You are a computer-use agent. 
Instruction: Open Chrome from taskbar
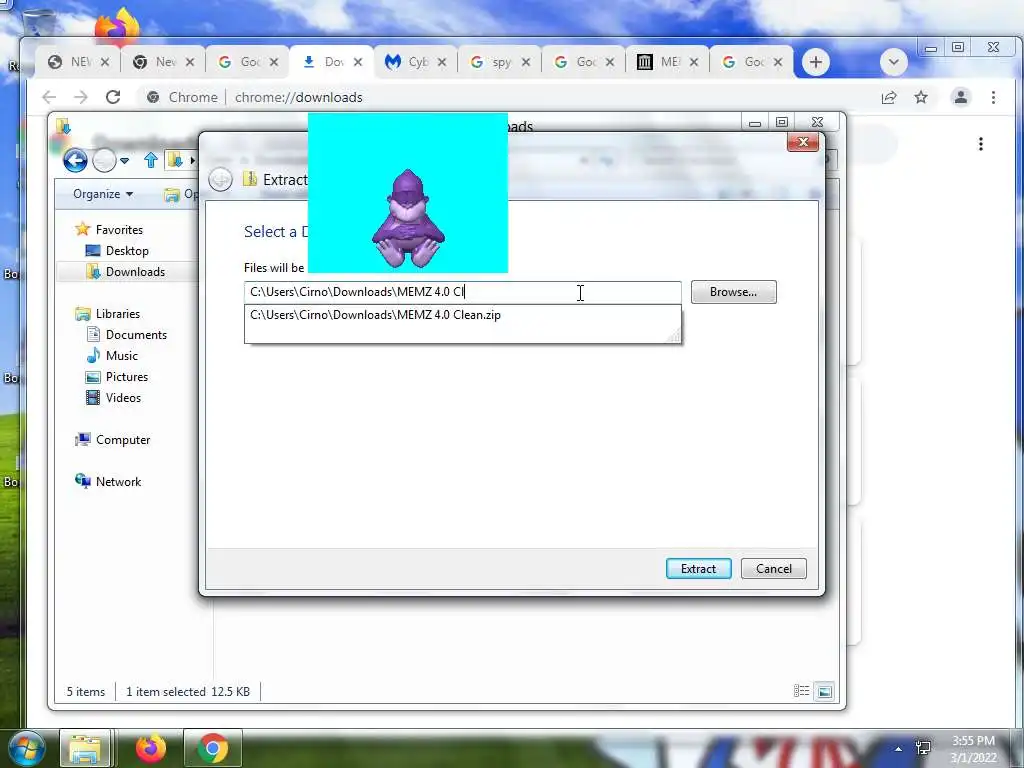[212, 748]
